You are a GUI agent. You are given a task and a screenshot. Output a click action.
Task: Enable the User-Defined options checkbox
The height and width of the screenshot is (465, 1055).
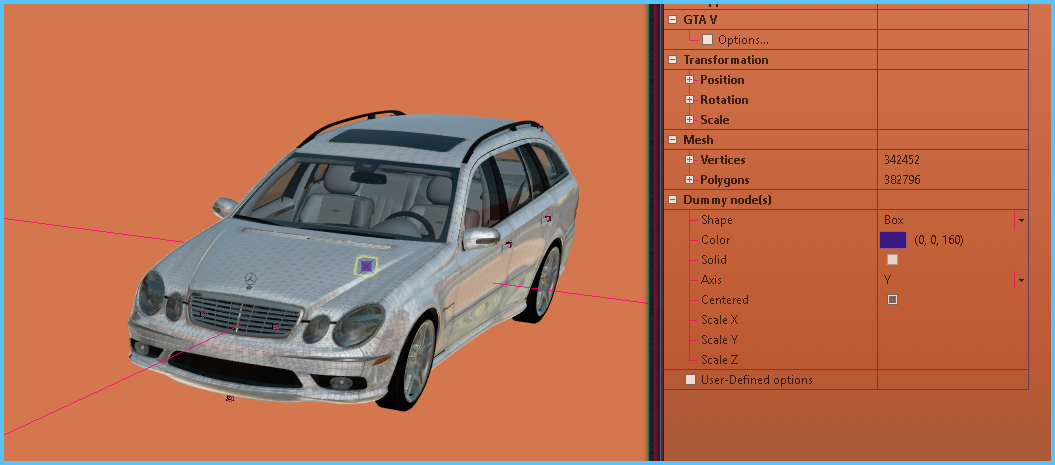coord(690,380)
